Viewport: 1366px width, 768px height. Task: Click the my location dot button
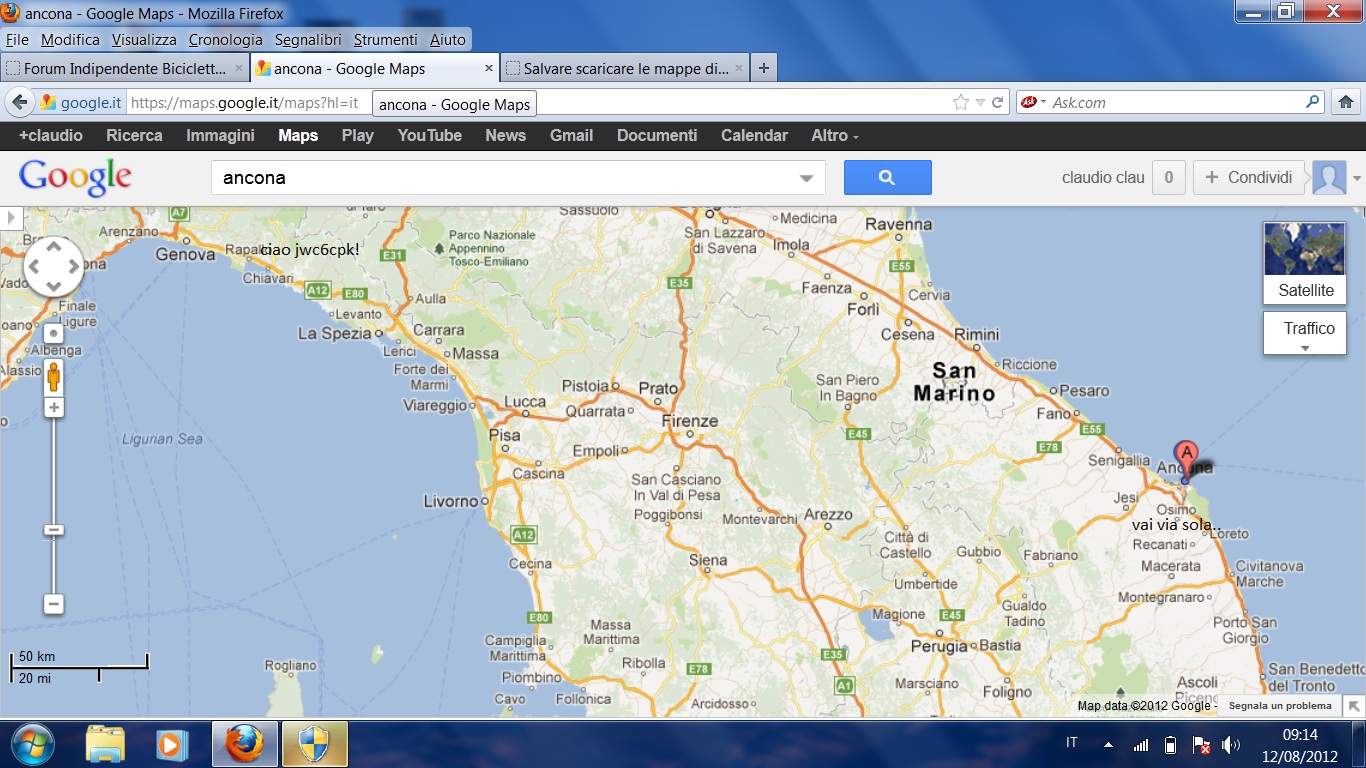(53, 333)
